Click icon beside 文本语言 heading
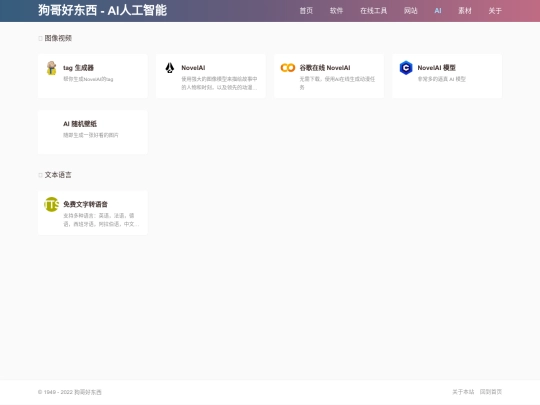Screen dimensions: 540x405 click(x=40, y=175)
